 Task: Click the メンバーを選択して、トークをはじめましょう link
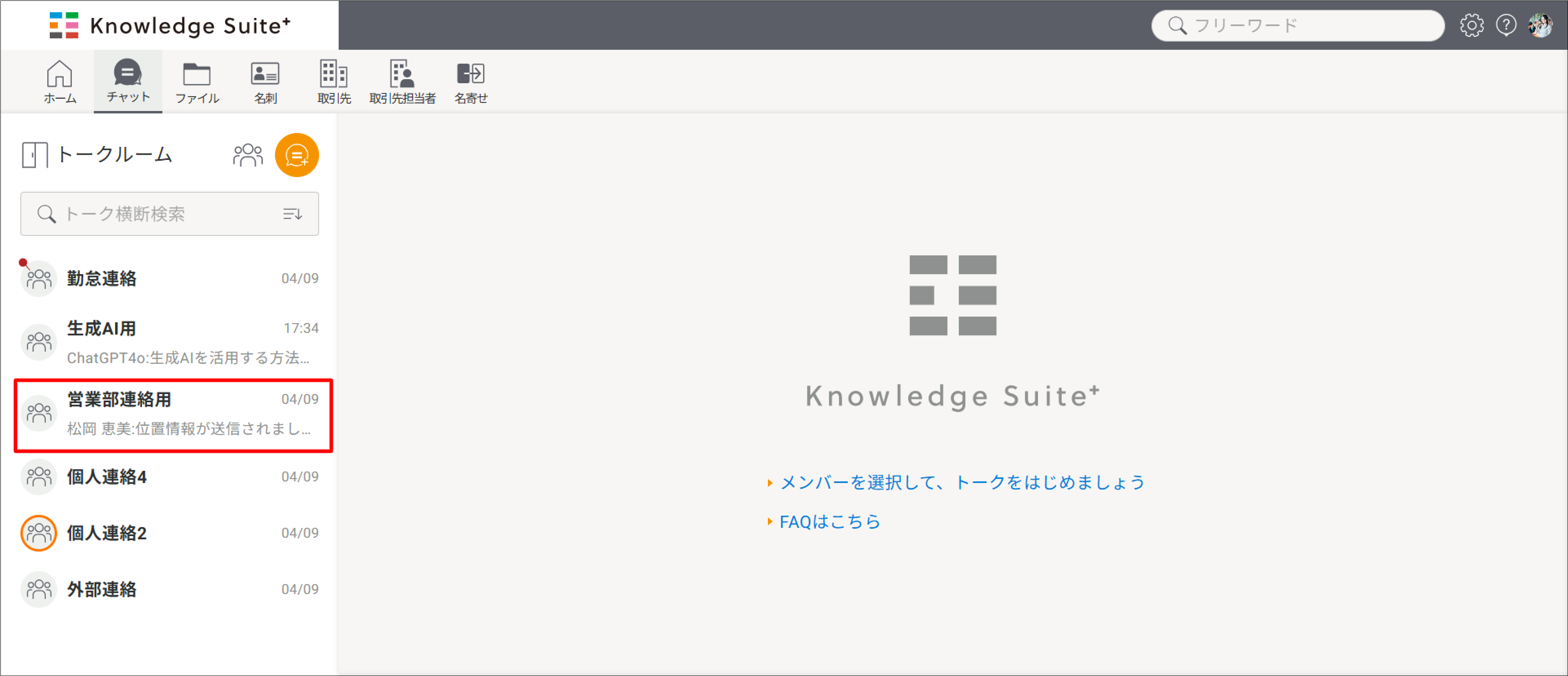962,483
